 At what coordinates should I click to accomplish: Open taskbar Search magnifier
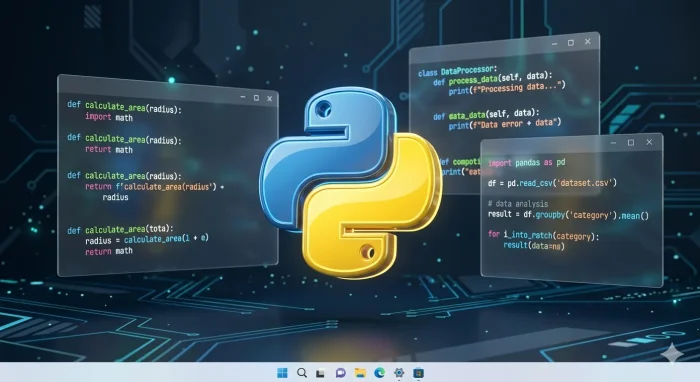click(302, 373)
